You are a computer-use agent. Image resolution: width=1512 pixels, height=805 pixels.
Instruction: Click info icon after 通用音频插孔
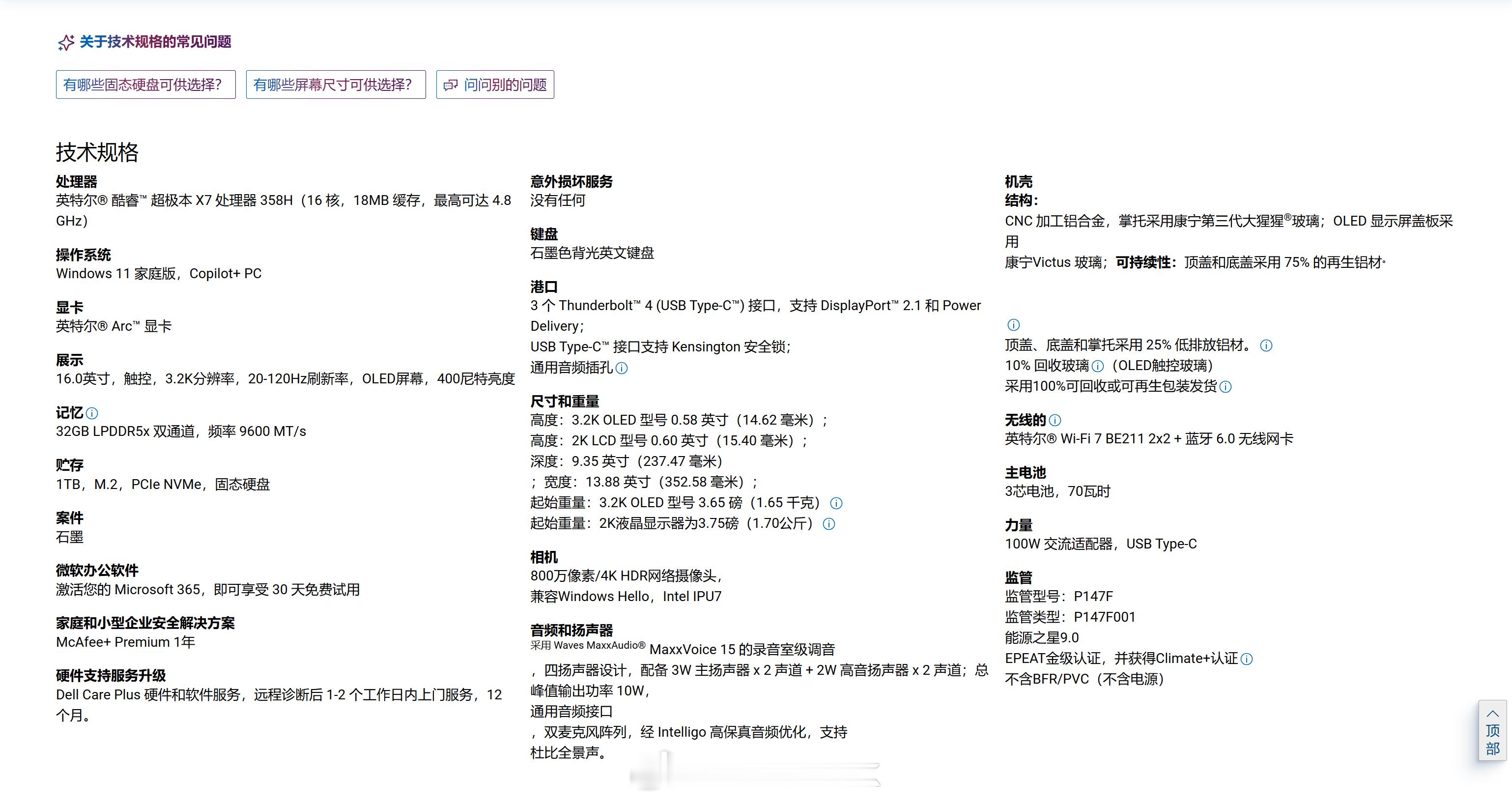tap(622, 368)
